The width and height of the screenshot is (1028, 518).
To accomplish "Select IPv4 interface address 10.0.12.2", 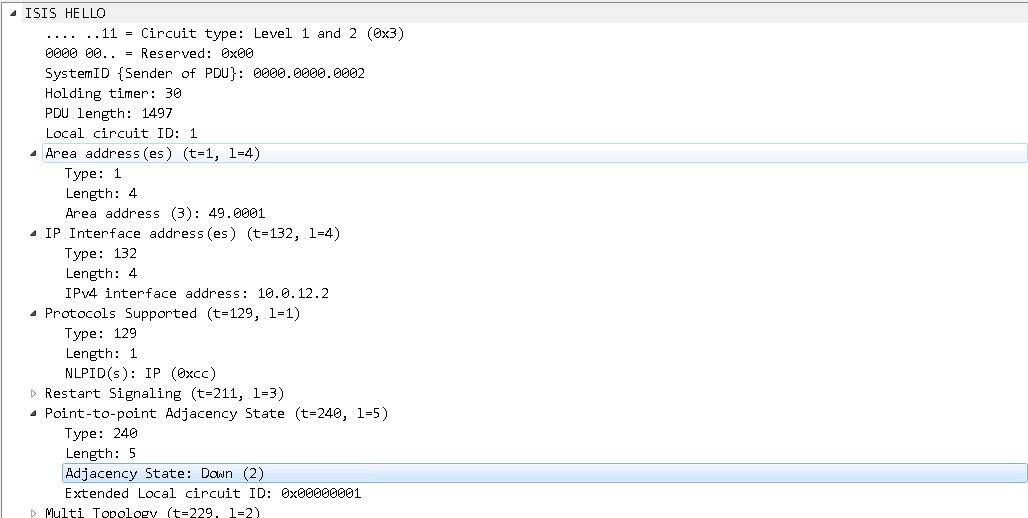I will tap(197, 293).
